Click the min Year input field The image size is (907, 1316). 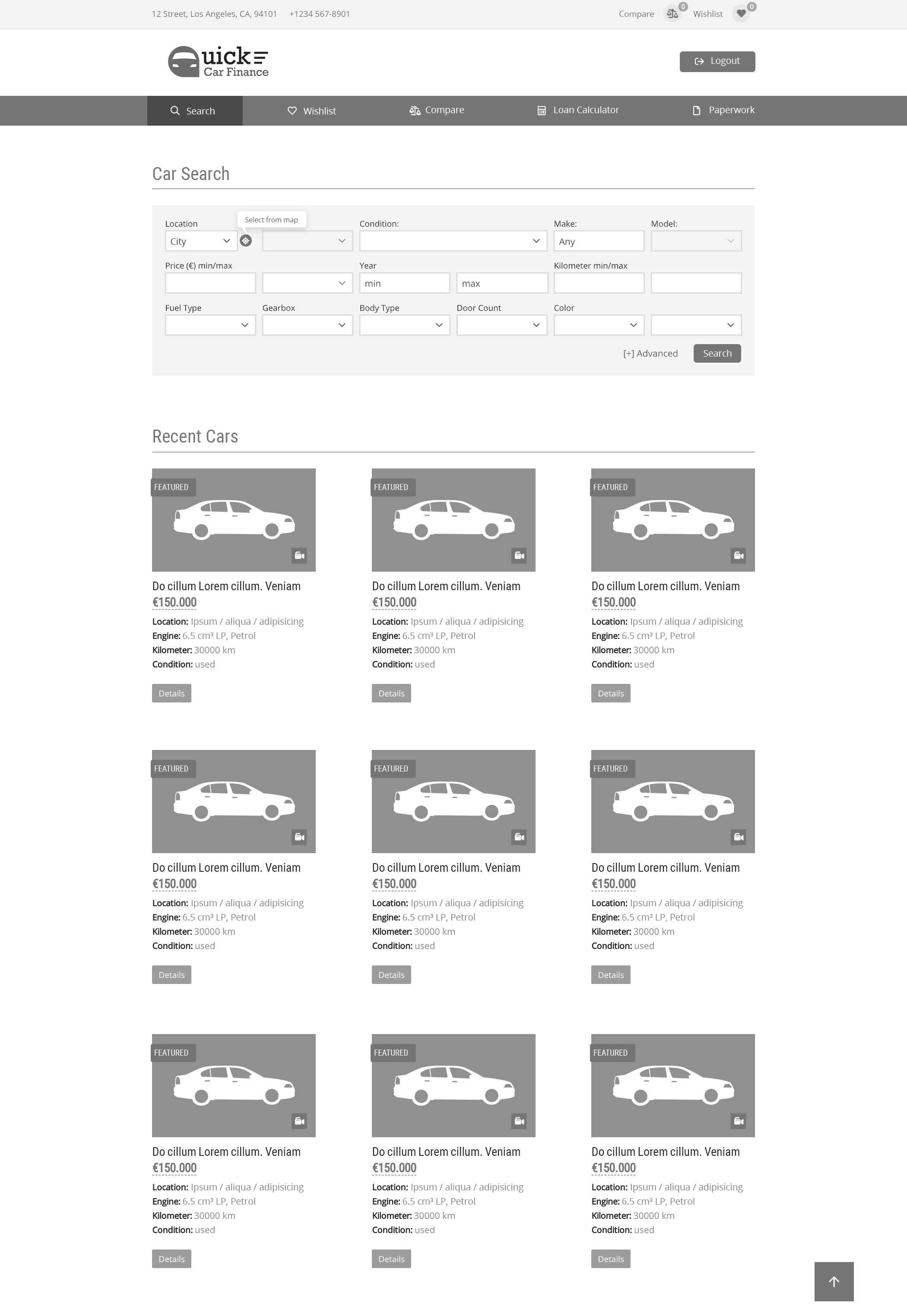pos(404,283)
